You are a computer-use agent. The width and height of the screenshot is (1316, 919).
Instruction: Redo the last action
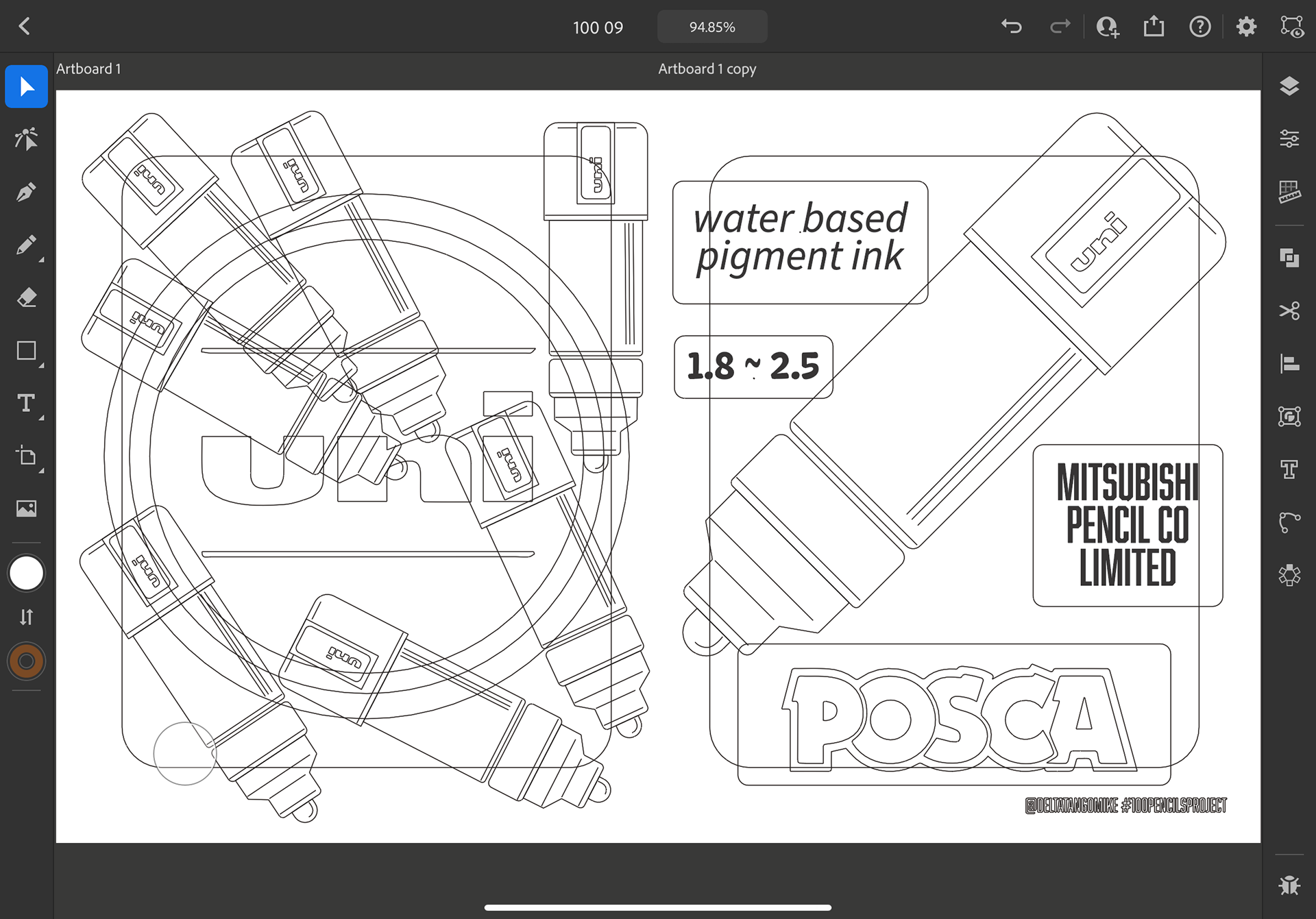point(1060,27)
